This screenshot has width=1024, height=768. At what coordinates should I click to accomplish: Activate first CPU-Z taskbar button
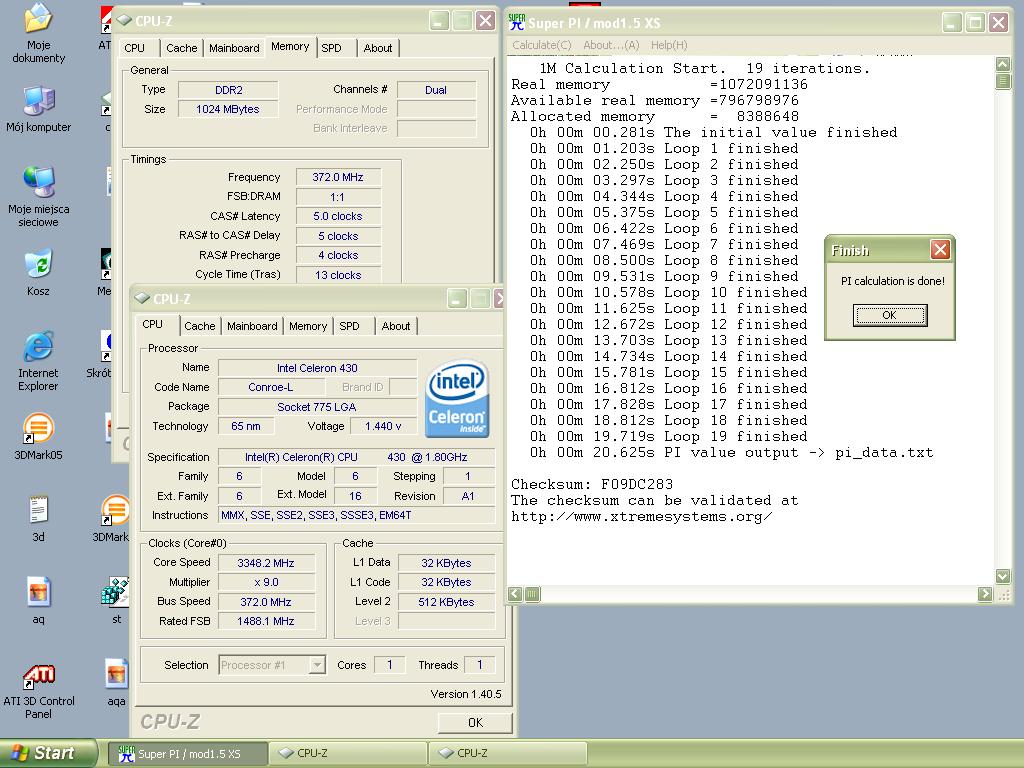click(348, 754)
